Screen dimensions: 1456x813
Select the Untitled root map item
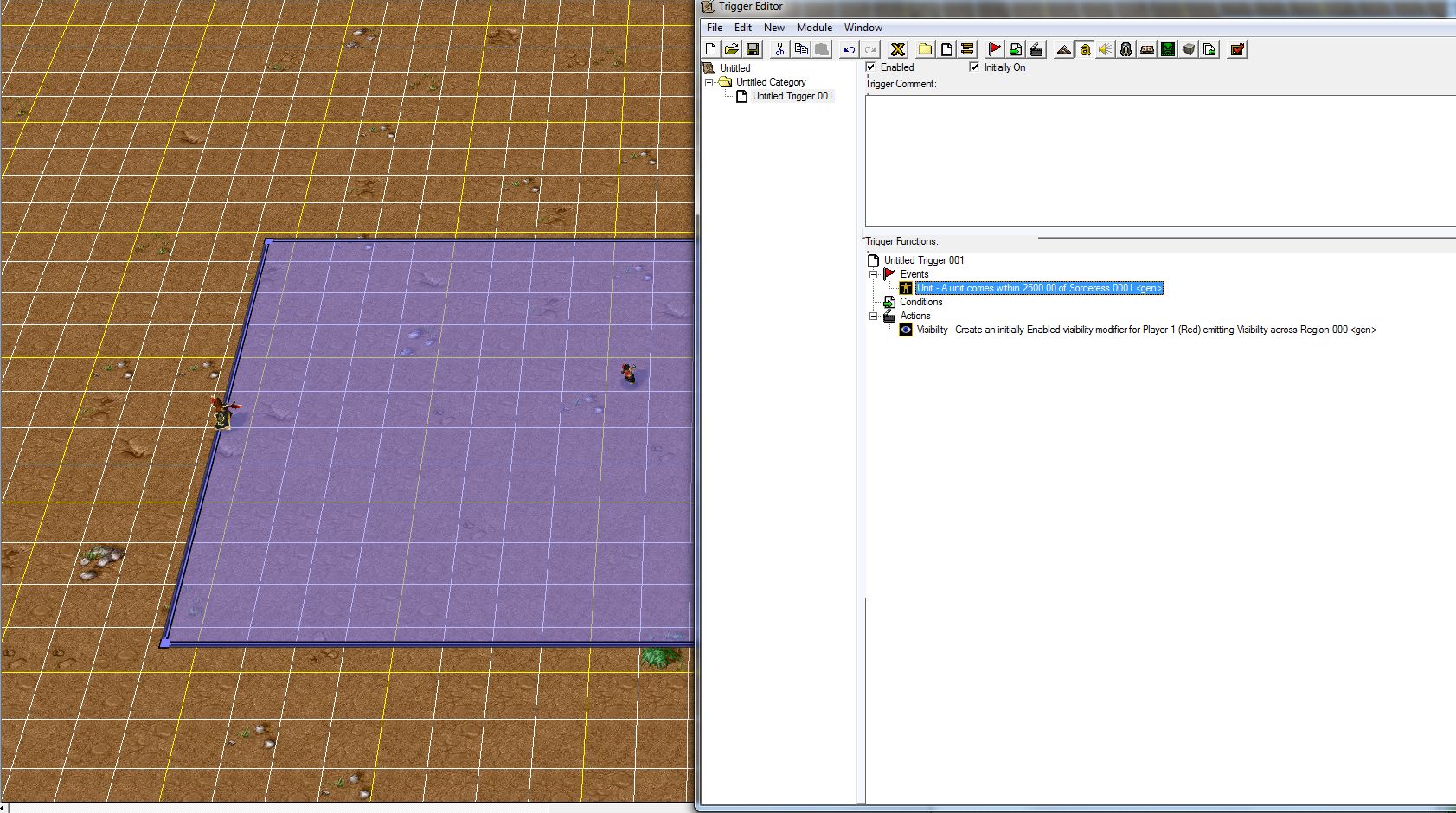pos(734,68)
